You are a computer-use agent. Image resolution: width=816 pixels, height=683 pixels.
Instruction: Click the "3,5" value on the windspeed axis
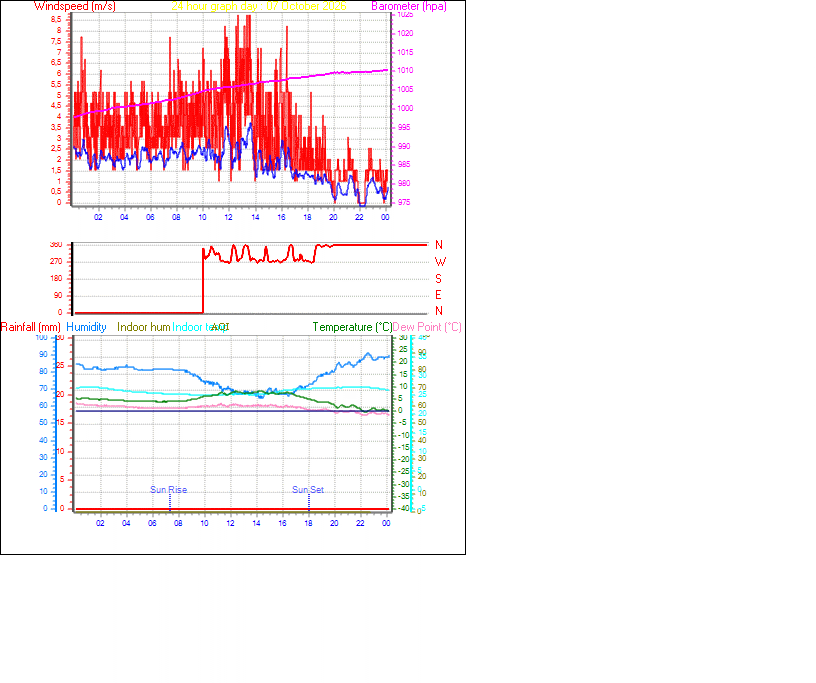[56, 128]
